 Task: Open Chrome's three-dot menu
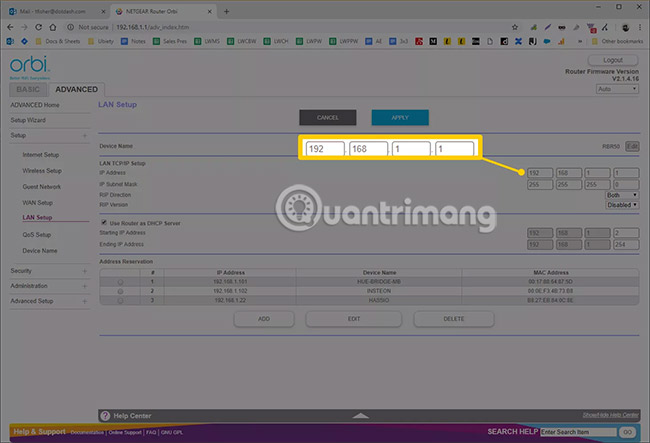coord(640,27)
